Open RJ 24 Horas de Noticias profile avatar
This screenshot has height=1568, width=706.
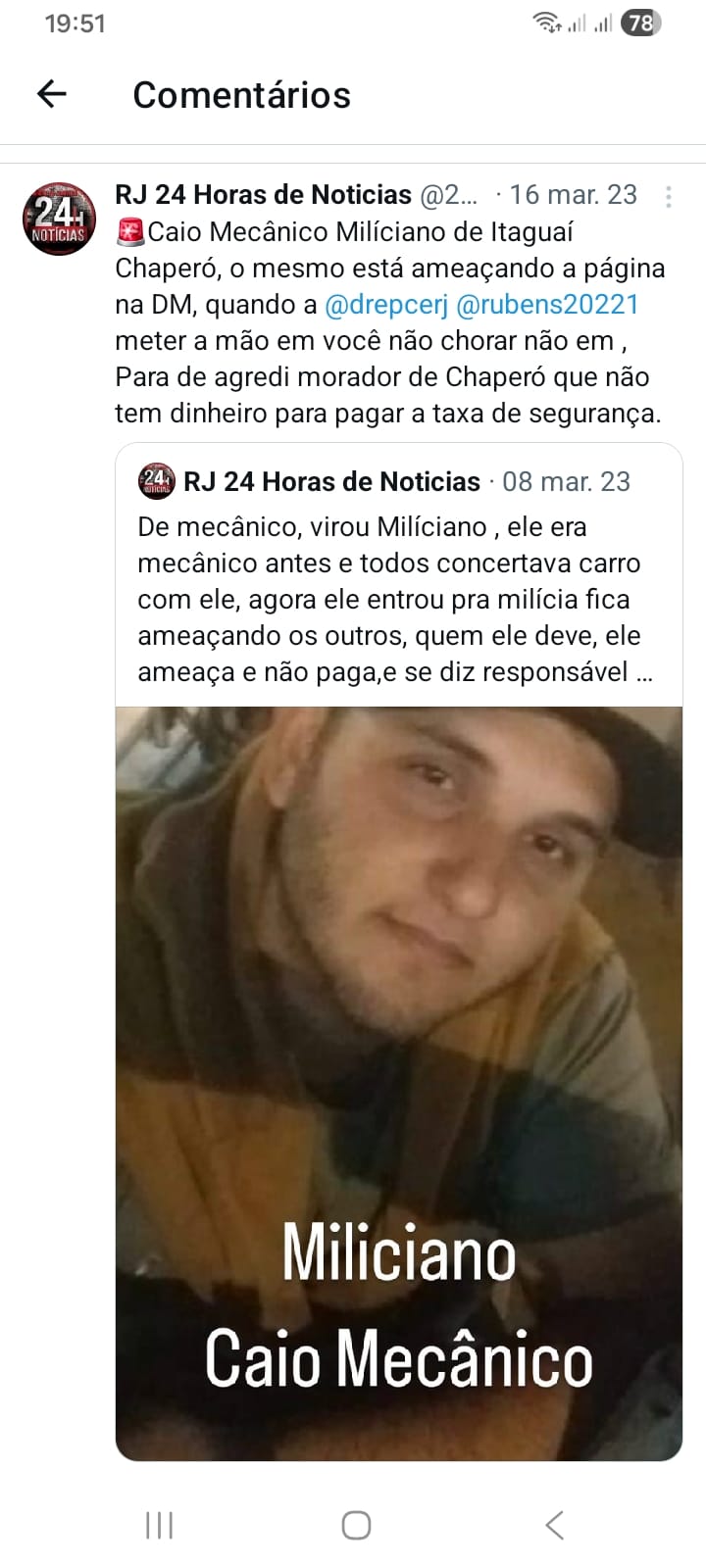click(x=59, y=218)
